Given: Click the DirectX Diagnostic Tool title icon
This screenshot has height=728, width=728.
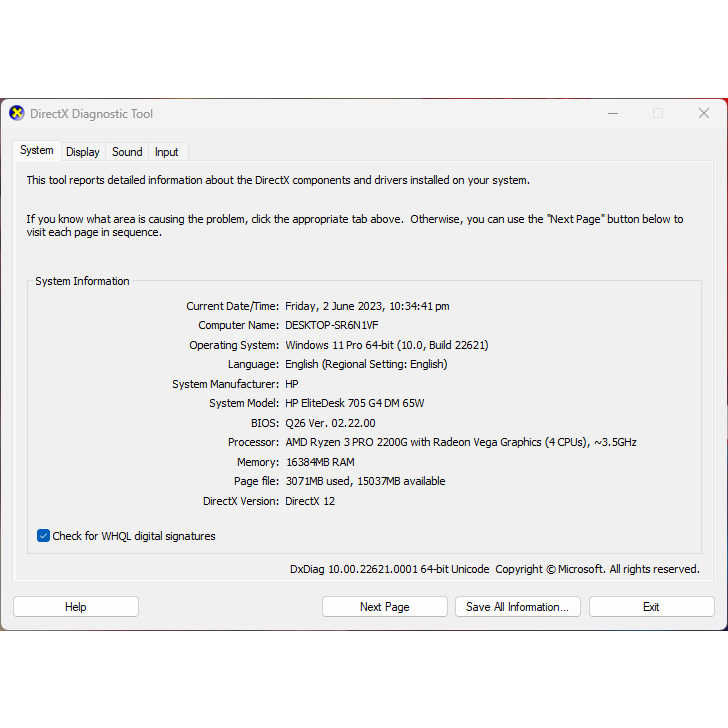Looking at the screenshot, I should 17,113.
